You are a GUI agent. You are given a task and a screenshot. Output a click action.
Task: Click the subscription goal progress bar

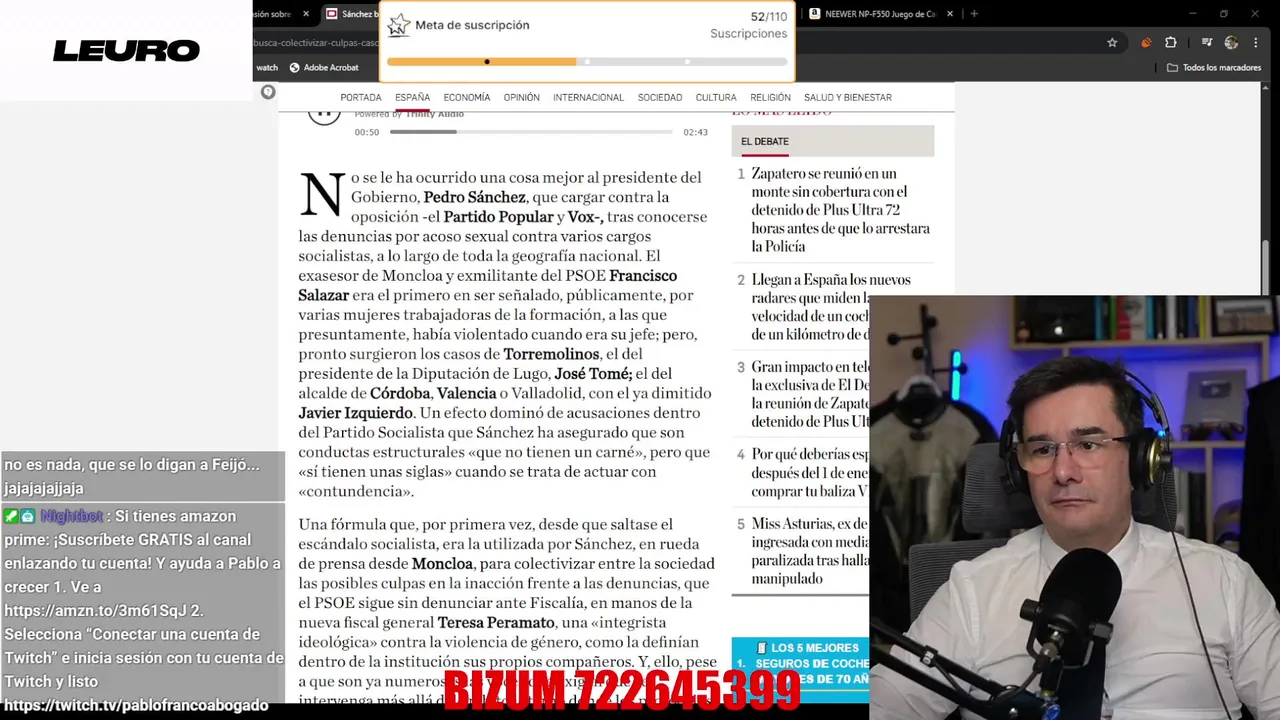click(587, 62)
